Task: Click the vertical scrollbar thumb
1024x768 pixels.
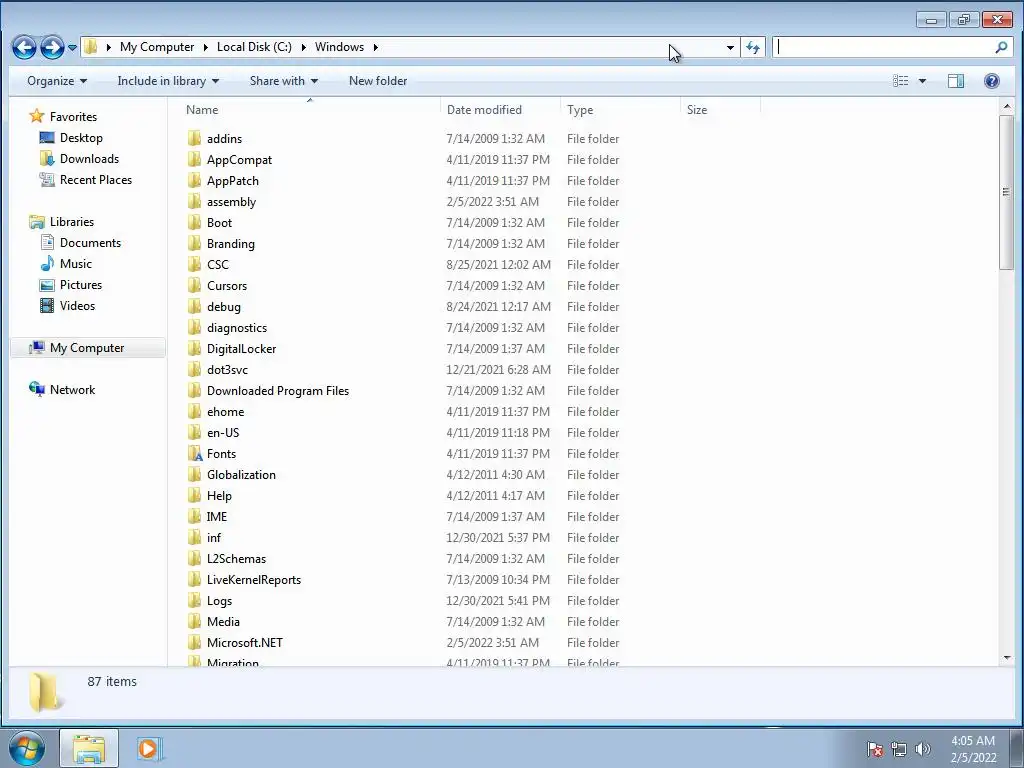Action: point(1006,192)
